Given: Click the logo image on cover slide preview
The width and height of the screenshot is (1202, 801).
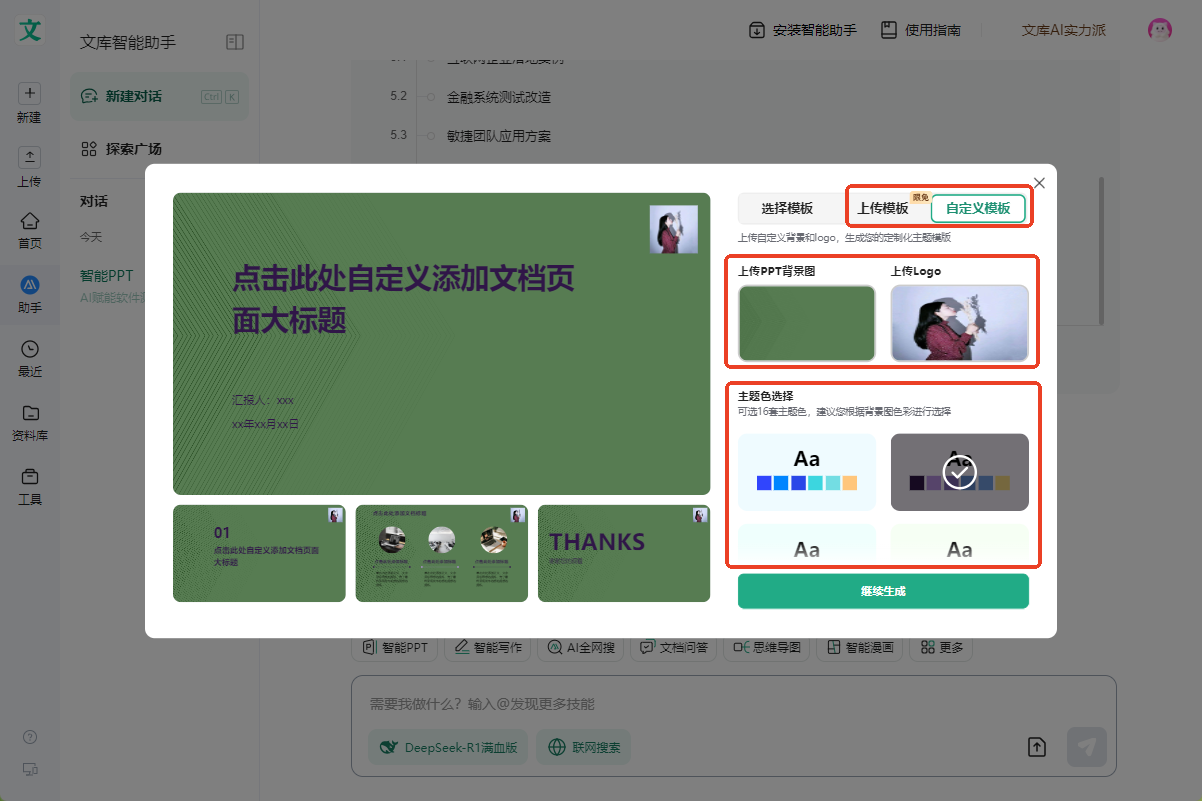Looking at the screenshot, I should pyautogui.click(x=673, y=229).
